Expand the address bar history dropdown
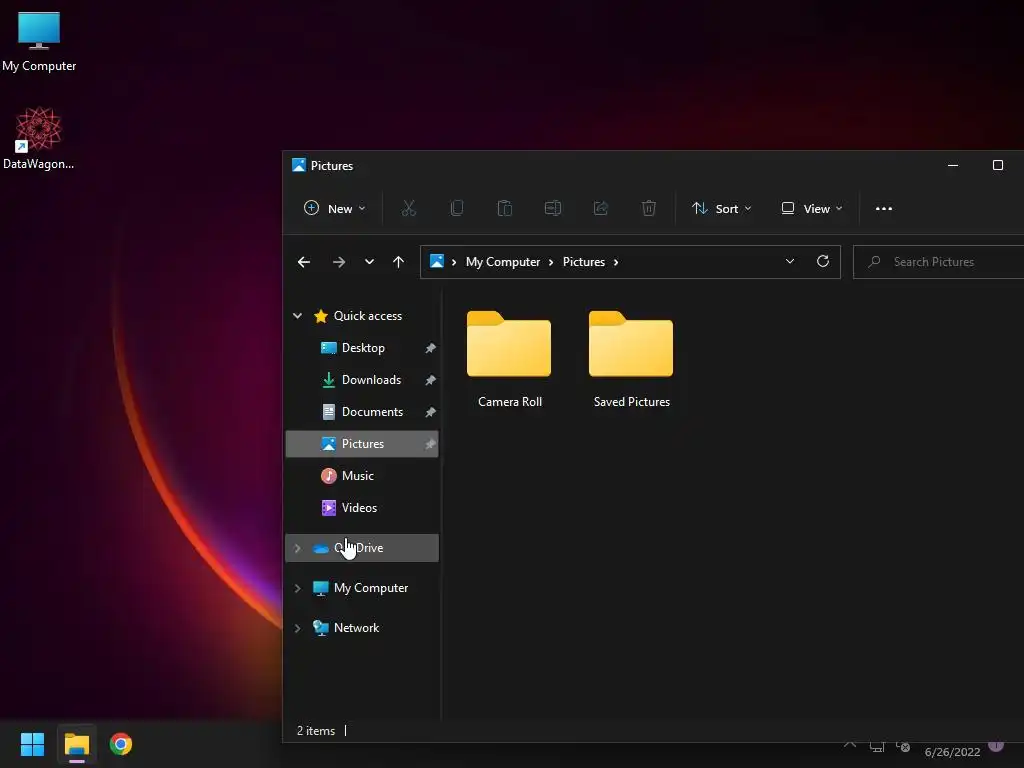This screenshot has height=768, width=1024. (790, 261)
